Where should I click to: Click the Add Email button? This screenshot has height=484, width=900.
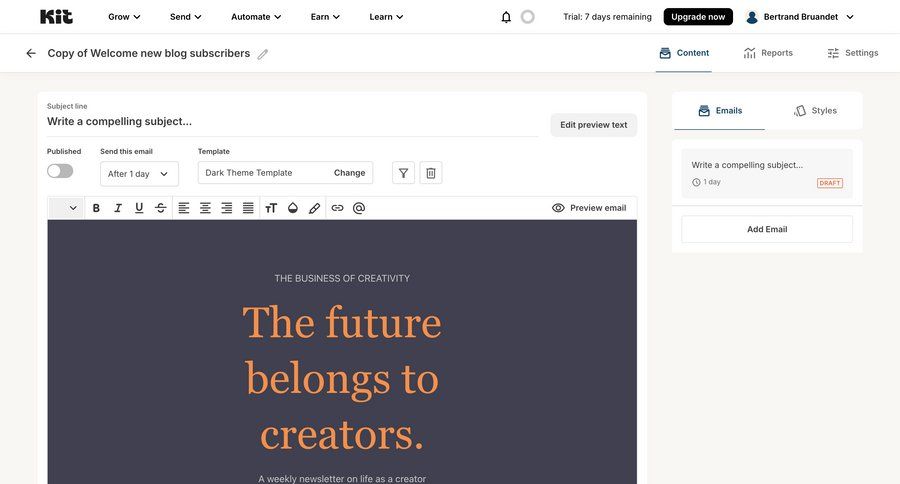click(767, 229)
